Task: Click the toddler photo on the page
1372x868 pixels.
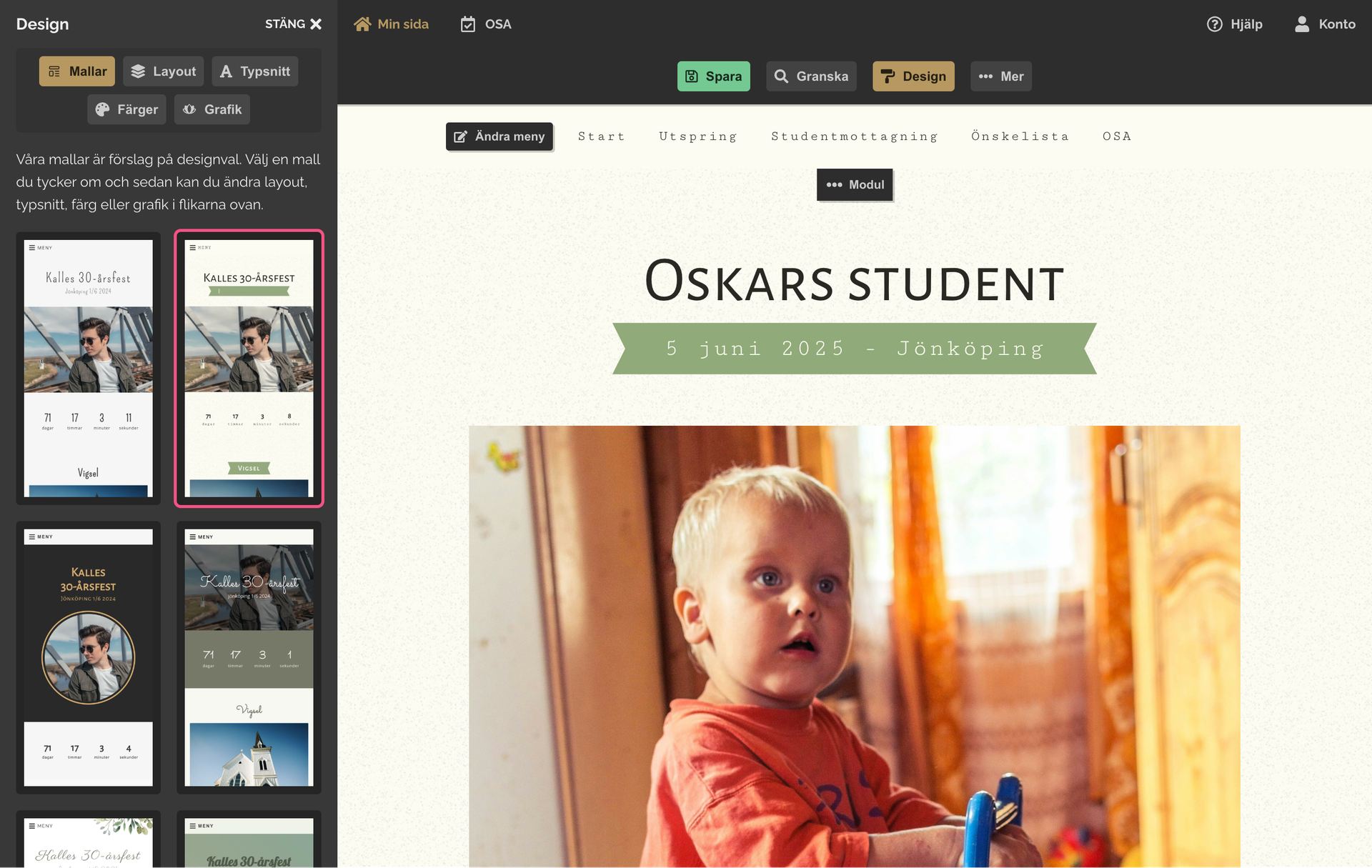Action: [855, 647]
